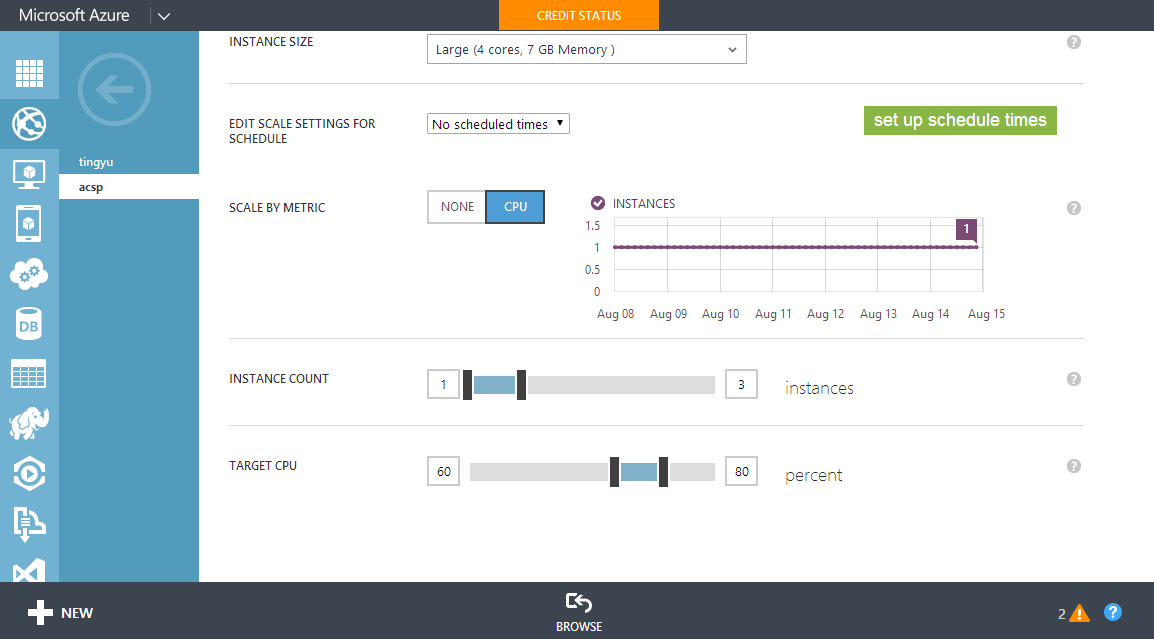Click the help icon beside Target CPU

tap(1074, 466)
